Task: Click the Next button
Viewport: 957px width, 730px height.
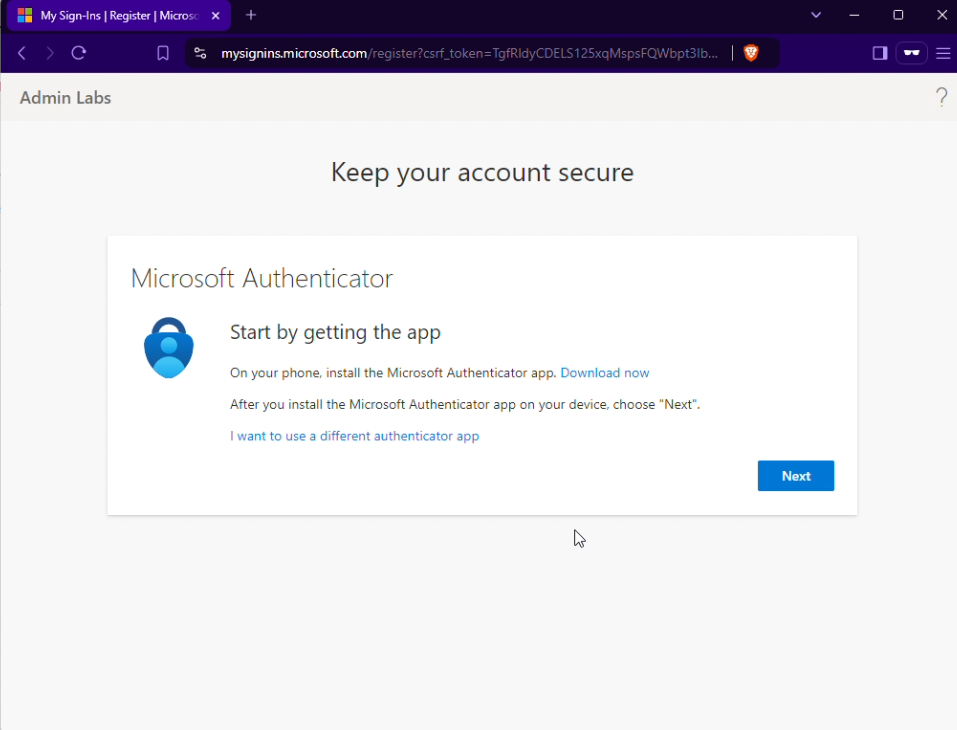Action: (x=796, y=475)
